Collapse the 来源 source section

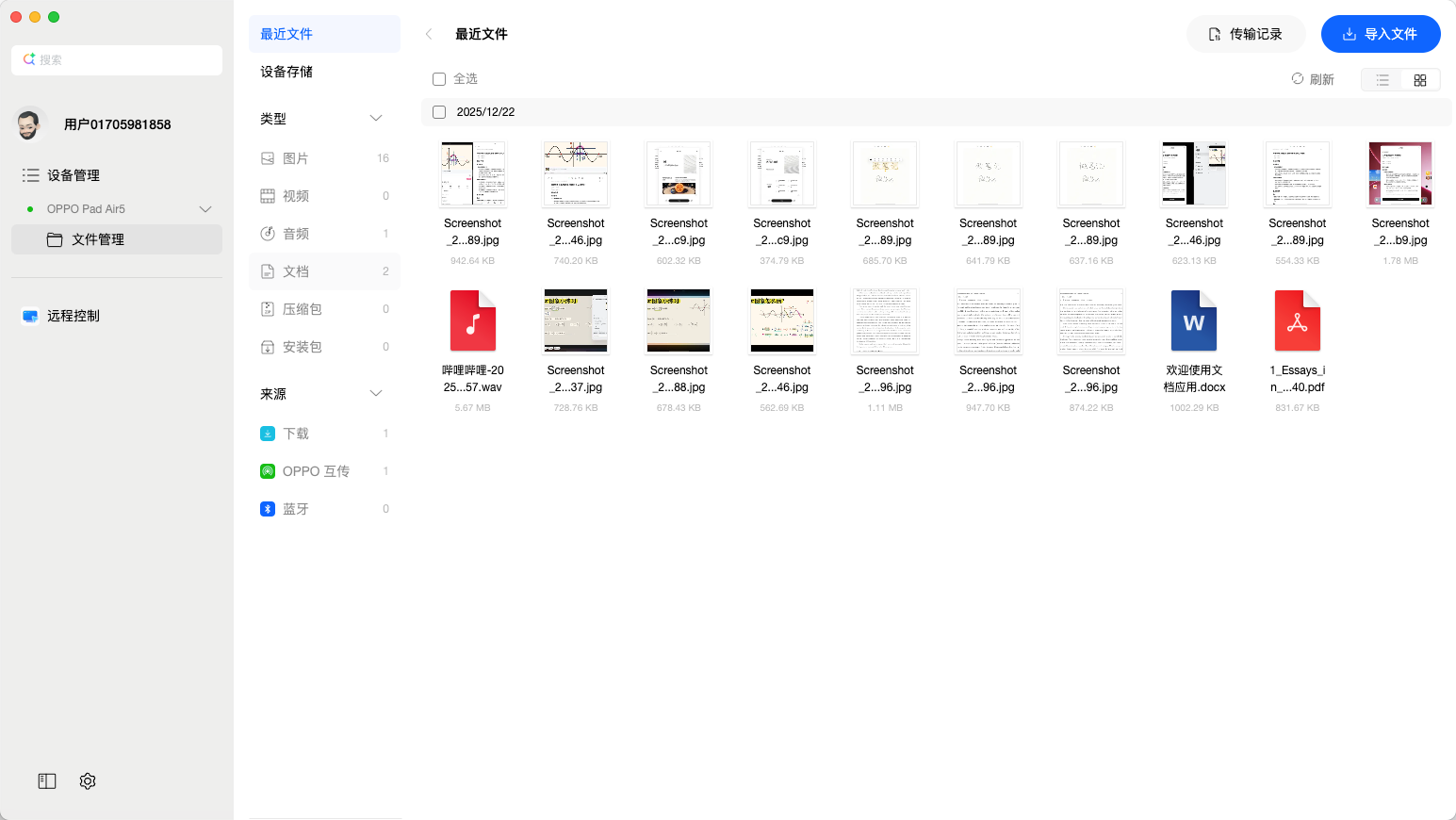coord(376,393)
